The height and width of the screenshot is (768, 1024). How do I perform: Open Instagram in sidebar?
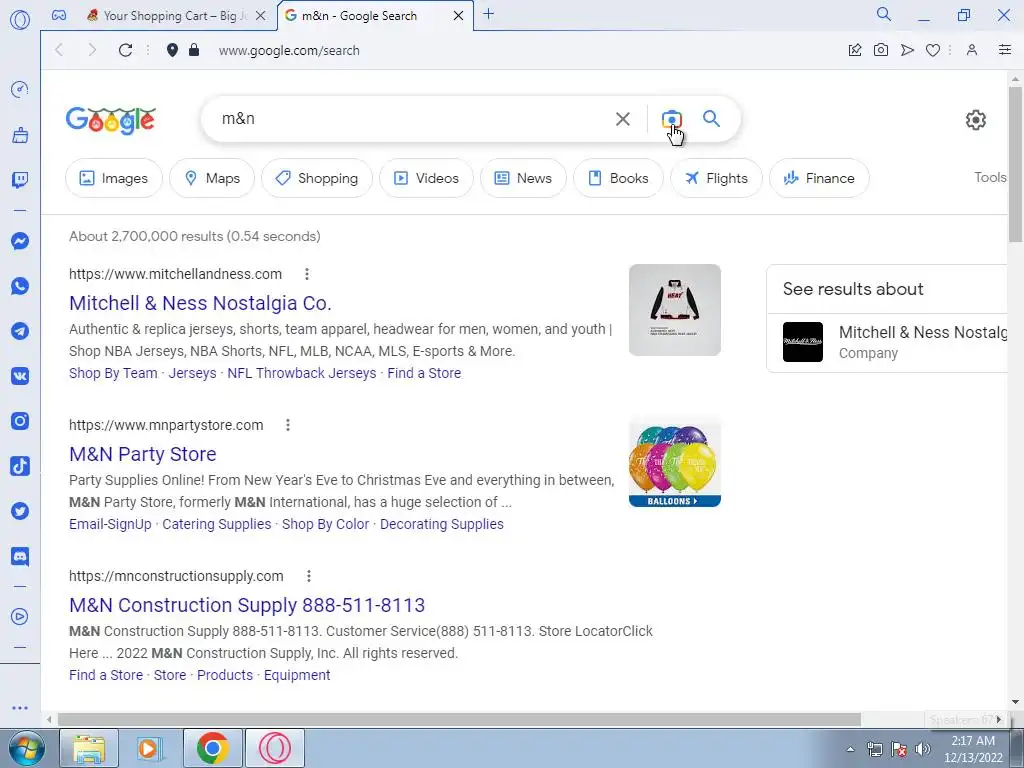click(x=20, y=421)
